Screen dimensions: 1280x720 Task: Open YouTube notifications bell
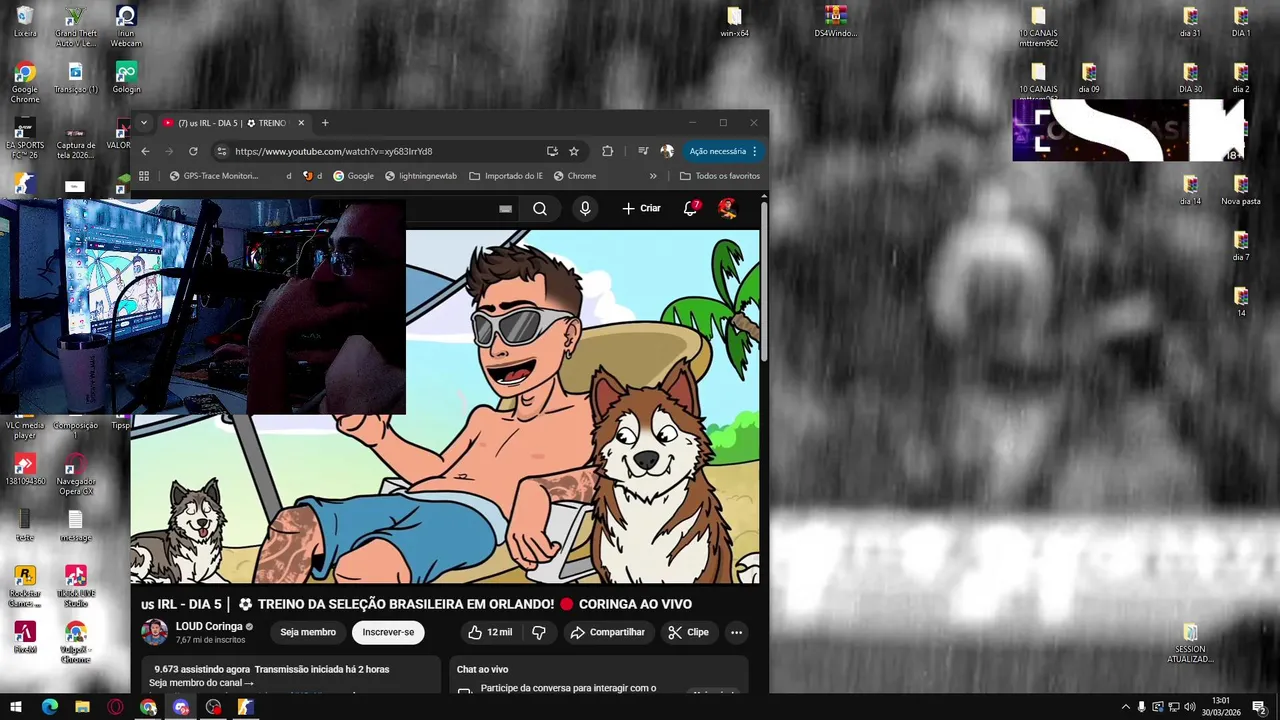point(690,208)
